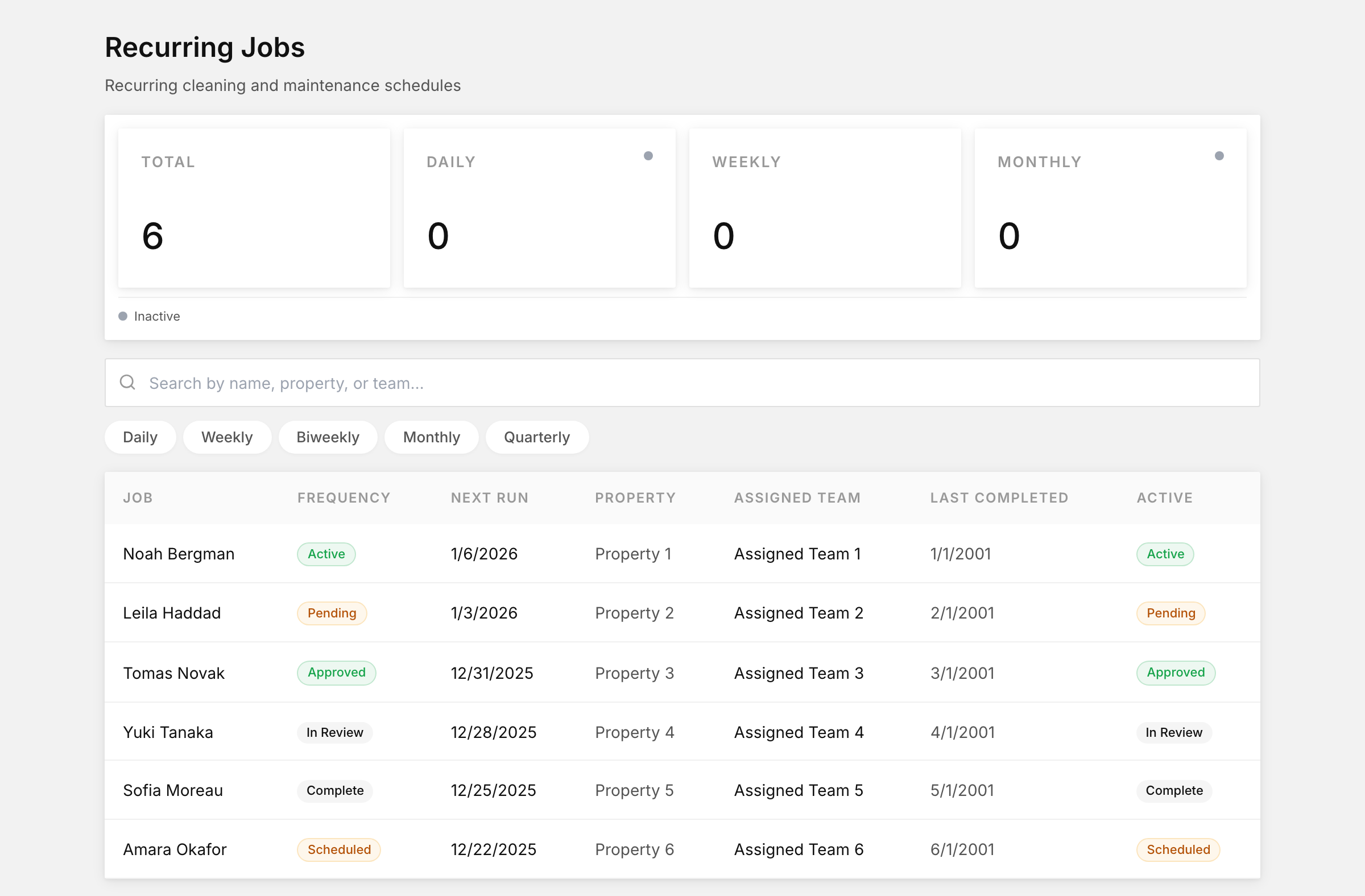Click the Inactive legend dot
Image resolution: width=1365 pixels, height=896 pixels.
pyautogui.click(x=123, y=316)
